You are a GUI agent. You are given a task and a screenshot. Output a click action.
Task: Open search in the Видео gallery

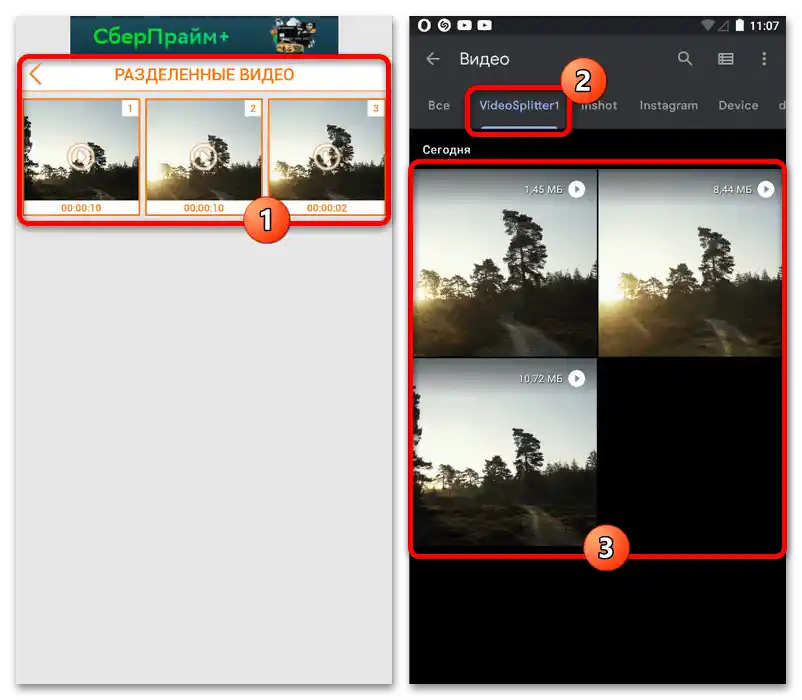[x=685, y=59]
